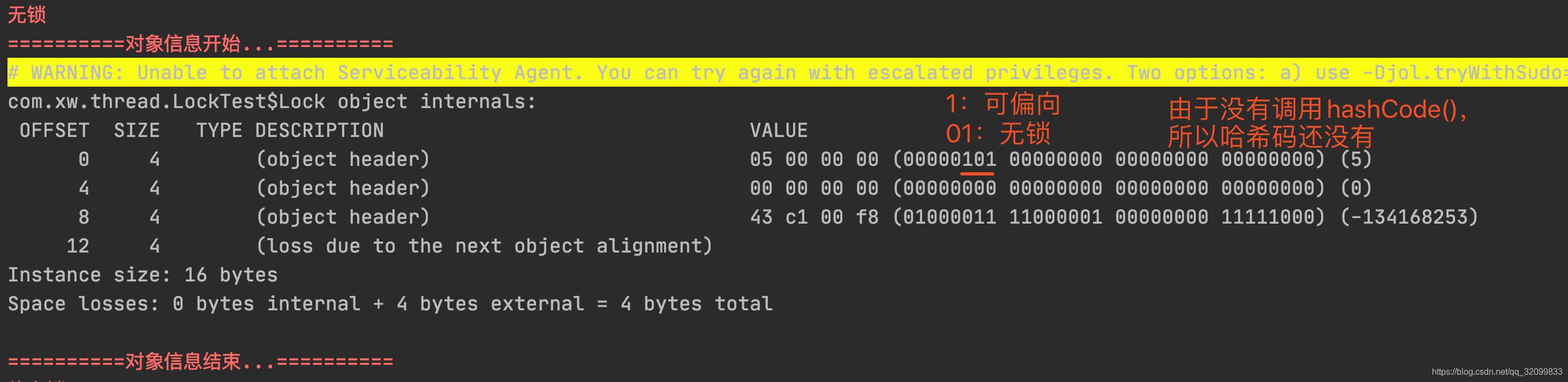Viewport: 1568px width, 382px height.
Task: Click the '对象信息结束' separator line
Action: pyautogui.click(x=200, y=361)
